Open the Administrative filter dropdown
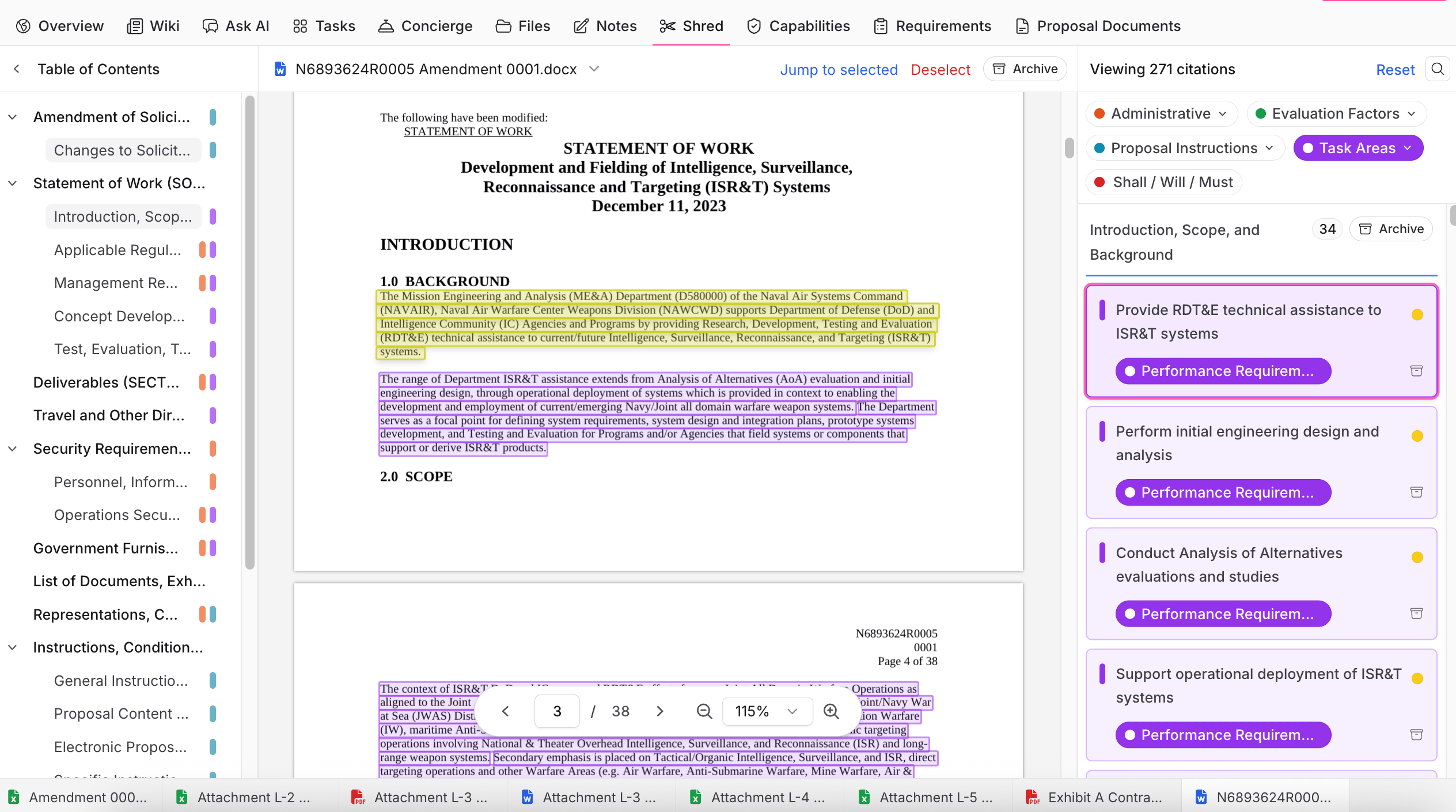The image size is (1456, 812). (x=1161, y=113)
